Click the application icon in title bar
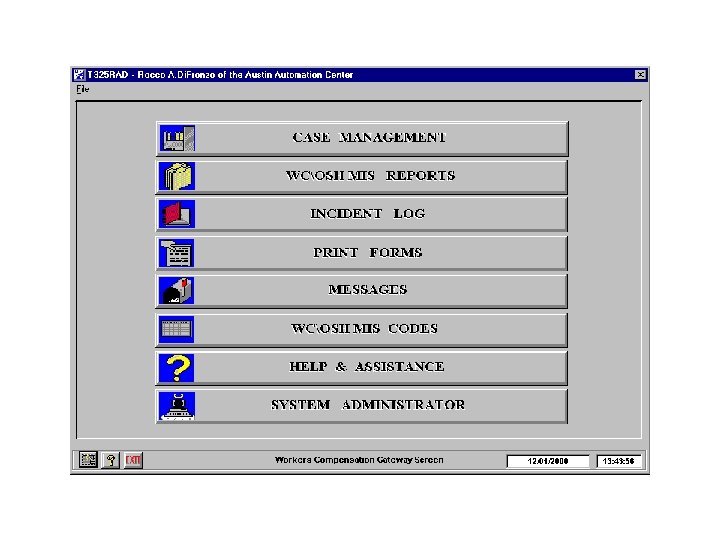 point(79,74)
